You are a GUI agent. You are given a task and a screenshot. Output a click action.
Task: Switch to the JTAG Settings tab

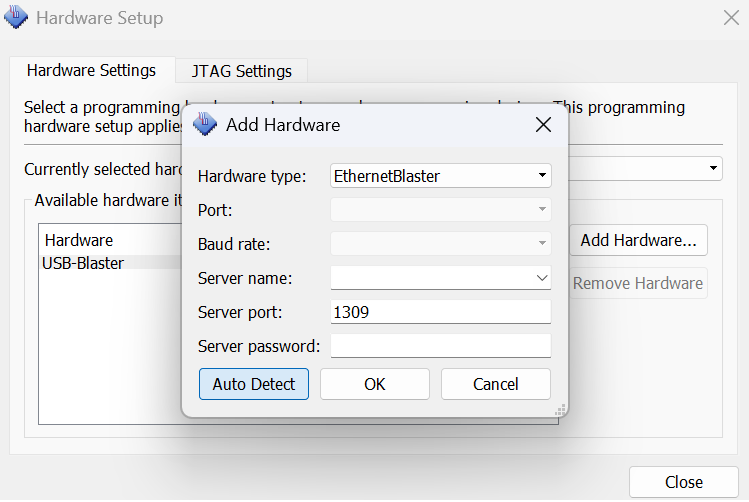tap(241, 71)
